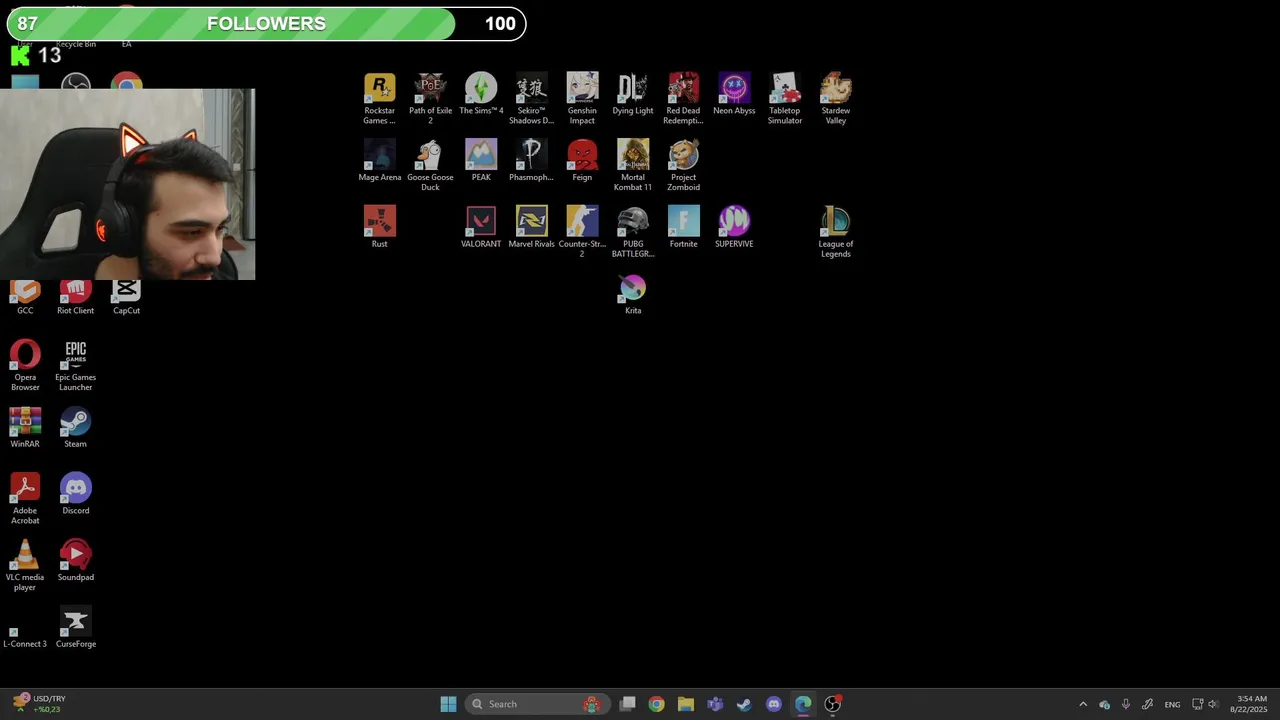Image resolution: width=1280 pixels, height=720 pixels.
Task: Open Task View on taskbar
Action: pos(627,704)
